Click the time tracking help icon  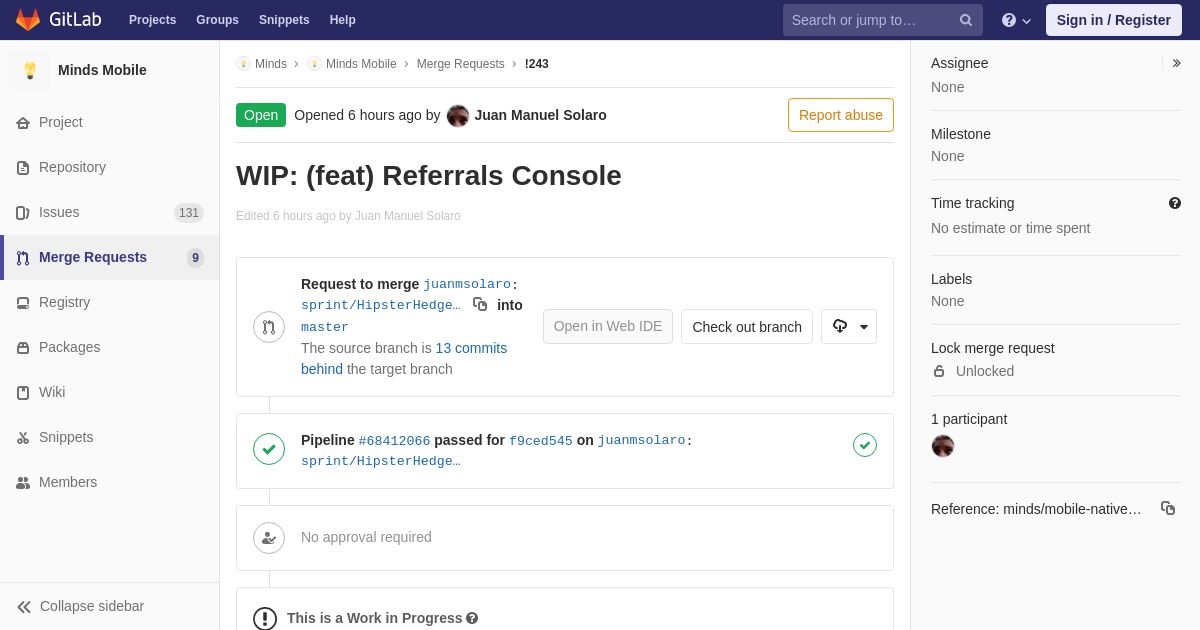(x=1175, y=203)
